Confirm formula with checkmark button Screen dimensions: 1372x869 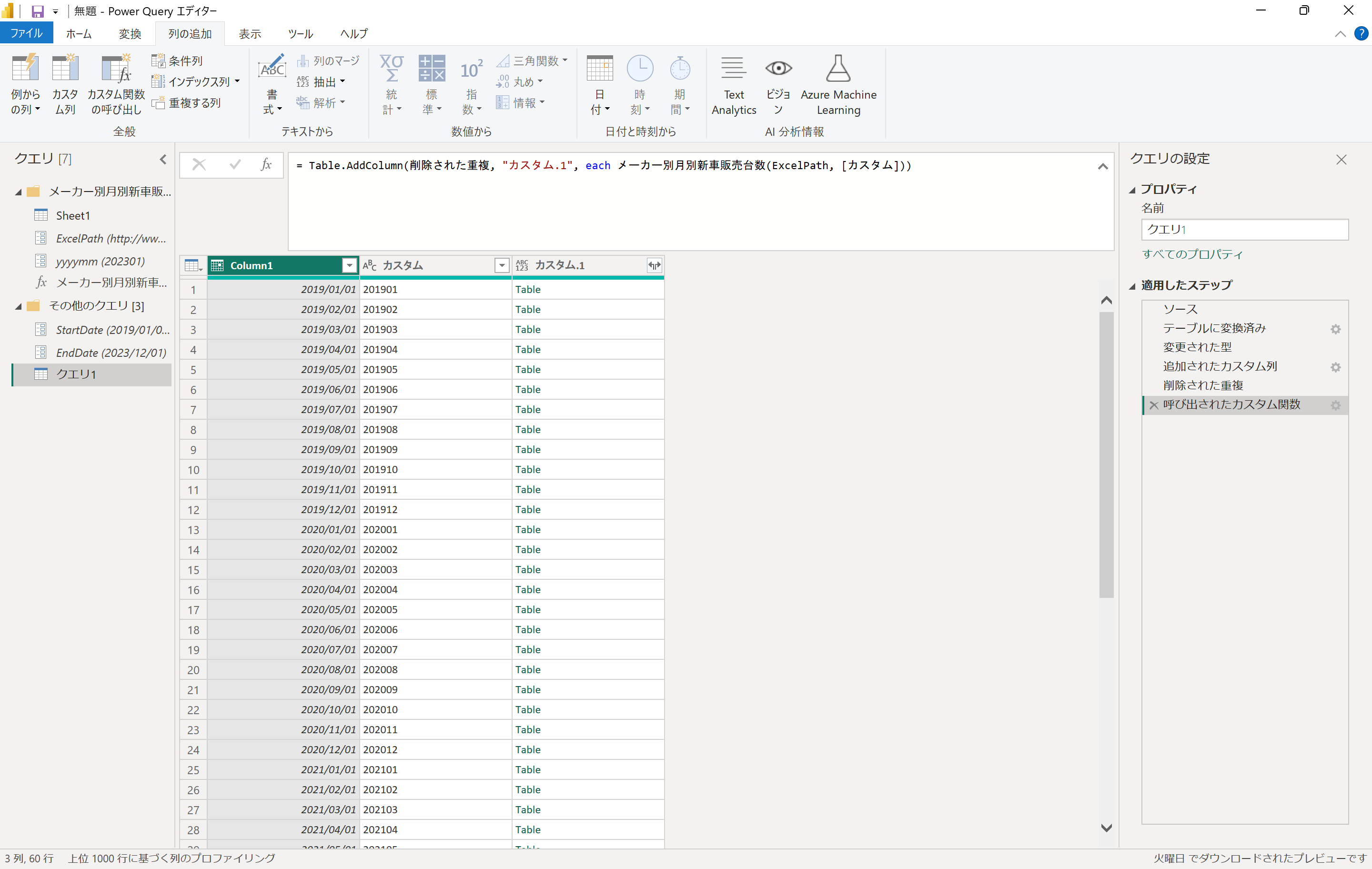pos(235,165)
